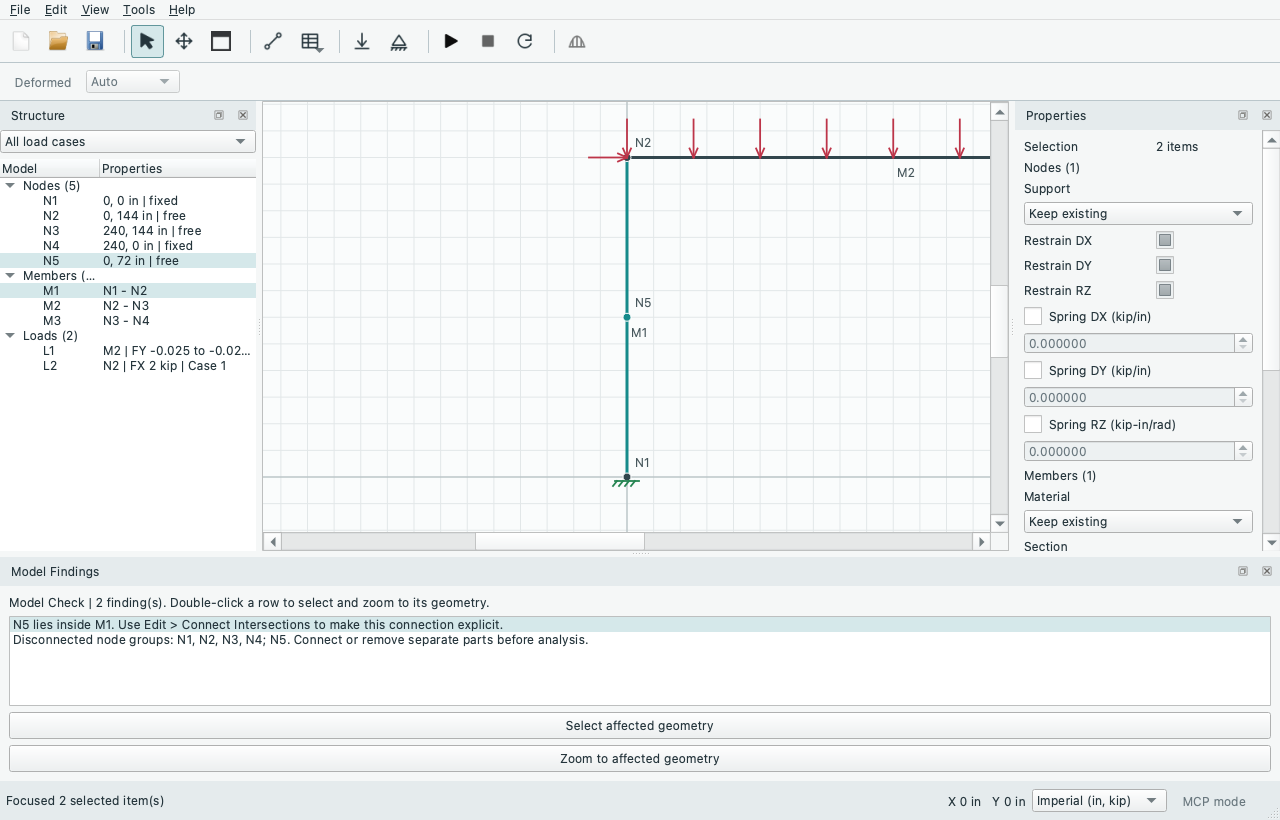Toggle the Restrain DX checkbox
The image size is (1280, 820).
coord(1165,240)
